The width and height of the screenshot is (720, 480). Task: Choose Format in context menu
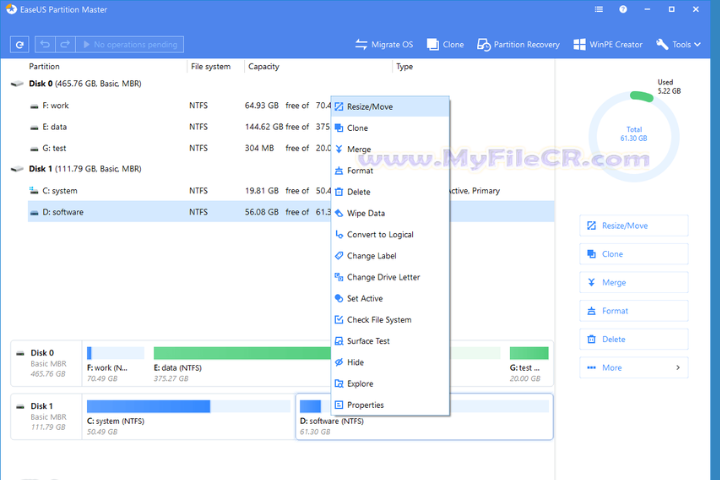click(x=390, y=170)
